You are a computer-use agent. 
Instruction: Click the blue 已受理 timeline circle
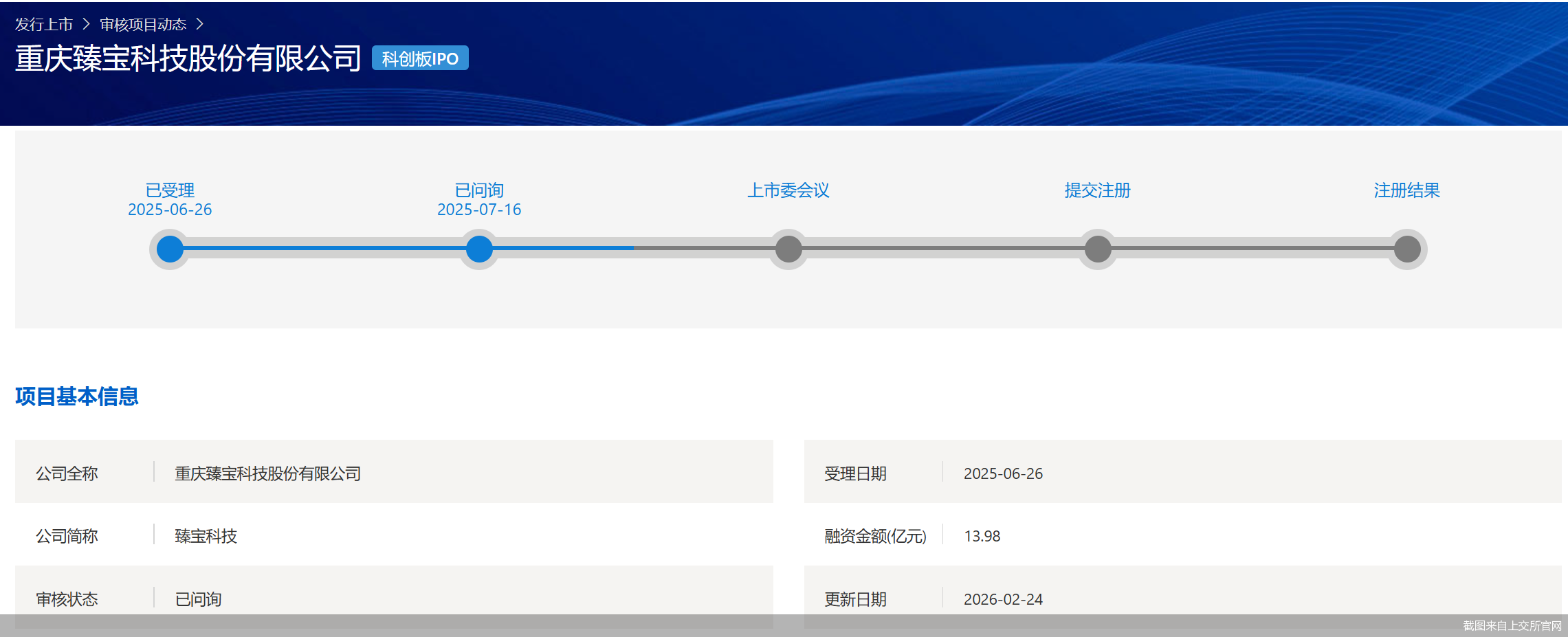click(x=170, y=249)
